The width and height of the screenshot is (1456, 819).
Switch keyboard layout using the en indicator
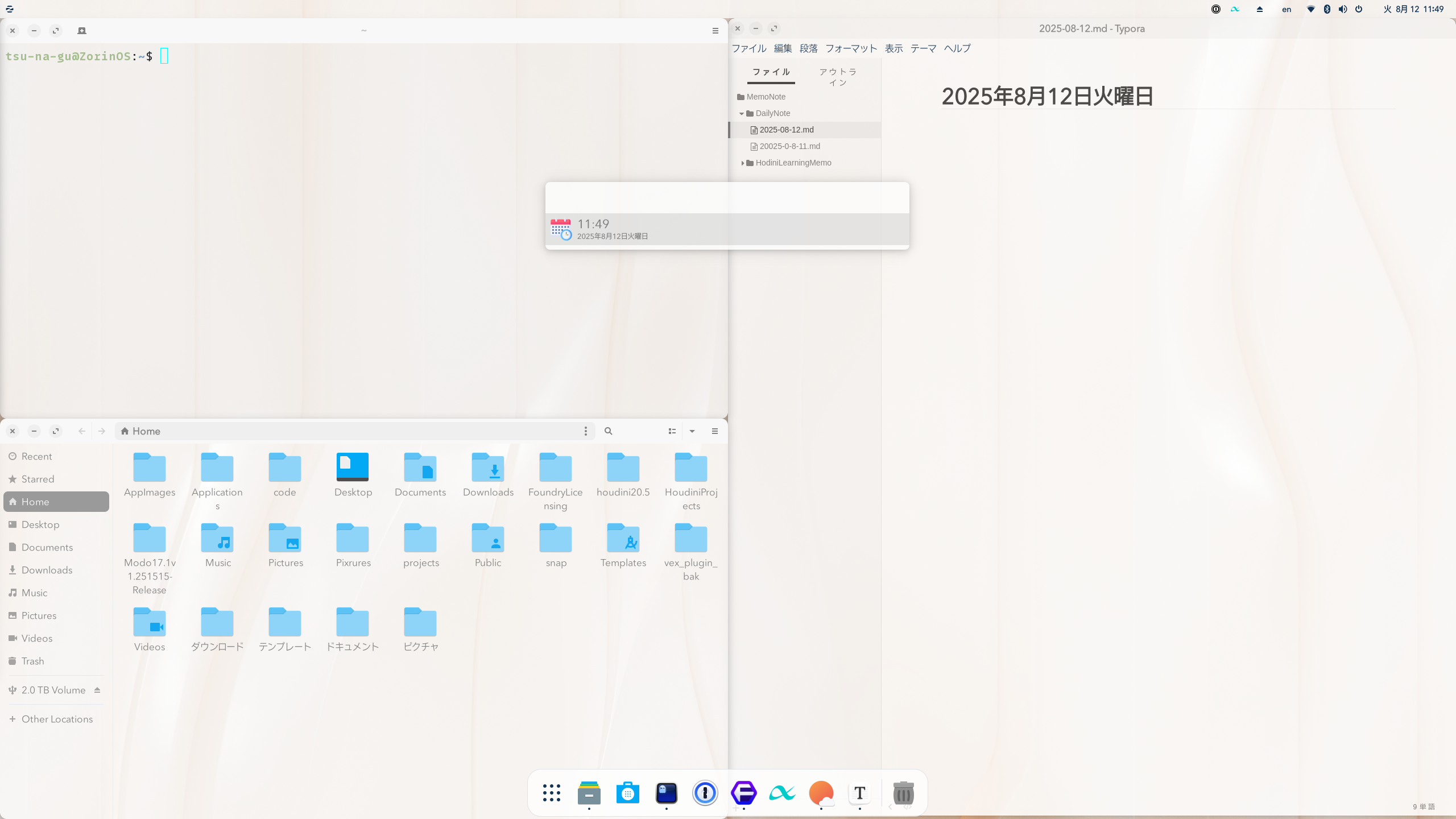1286,9
